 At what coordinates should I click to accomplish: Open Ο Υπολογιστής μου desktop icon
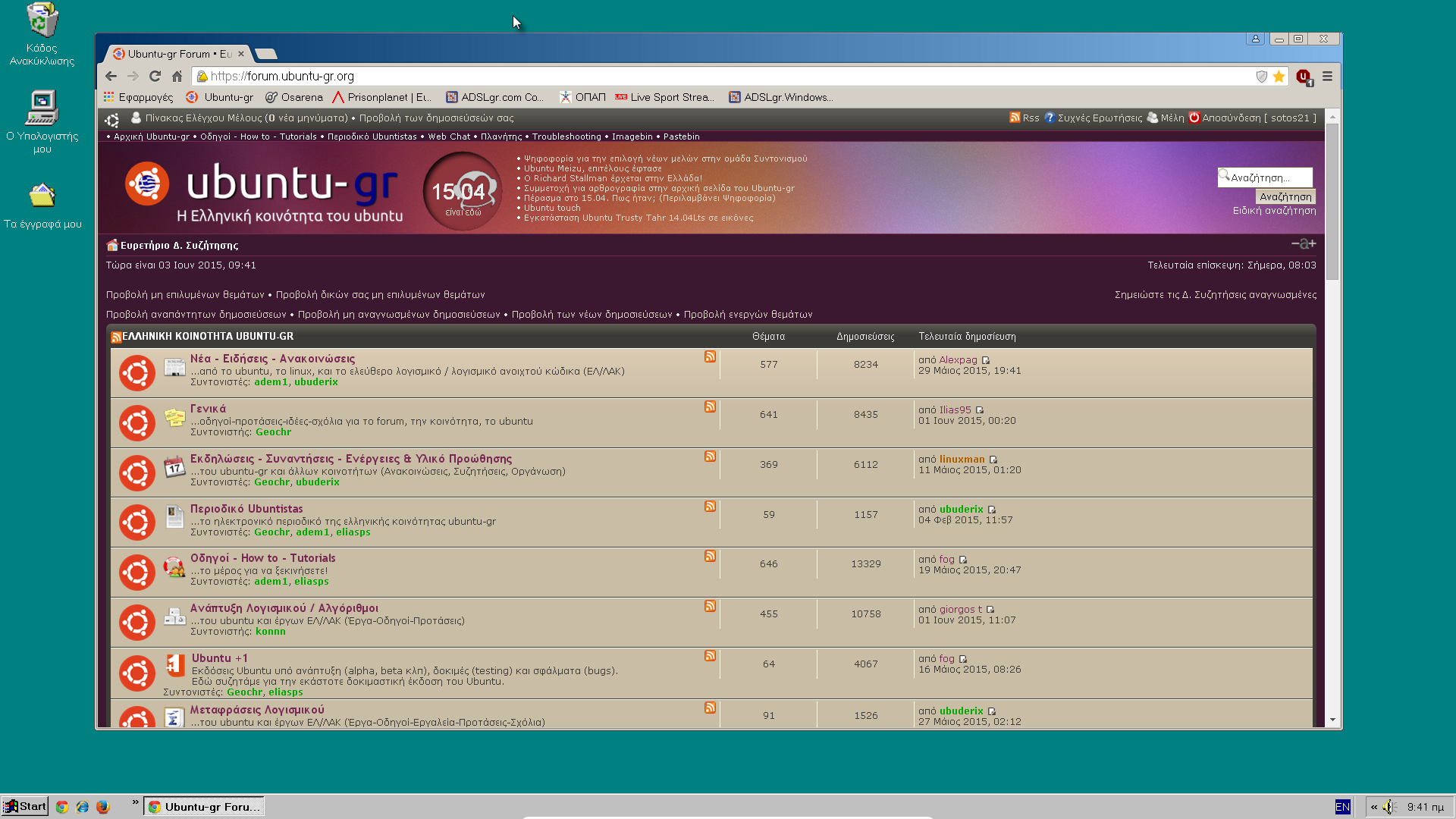[42, 121]
